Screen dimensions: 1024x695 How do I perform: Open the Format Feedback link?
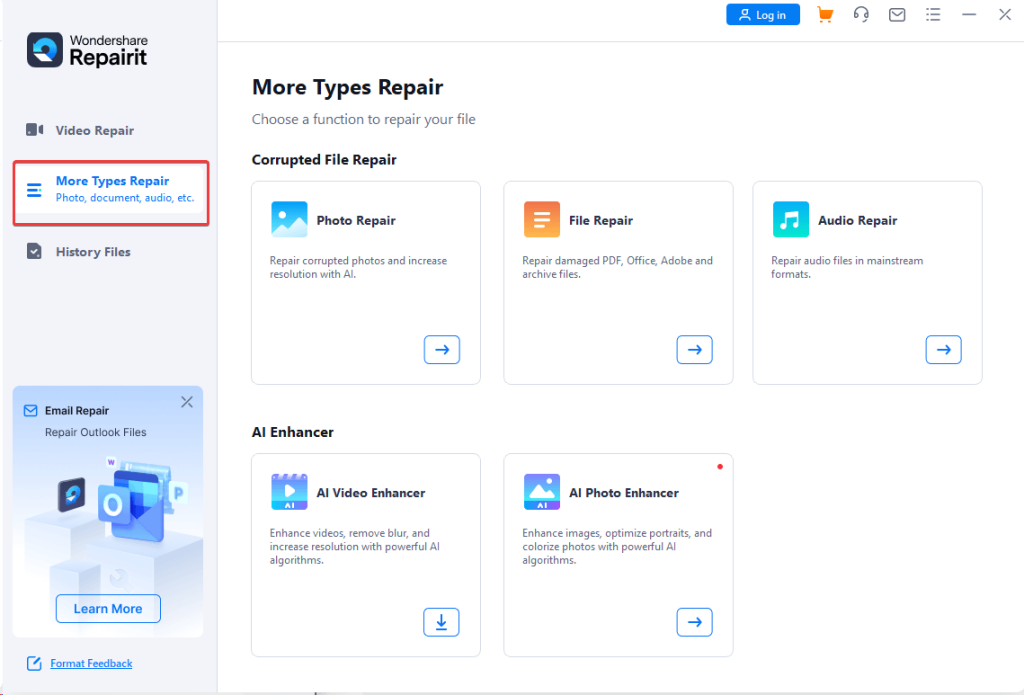91,663
